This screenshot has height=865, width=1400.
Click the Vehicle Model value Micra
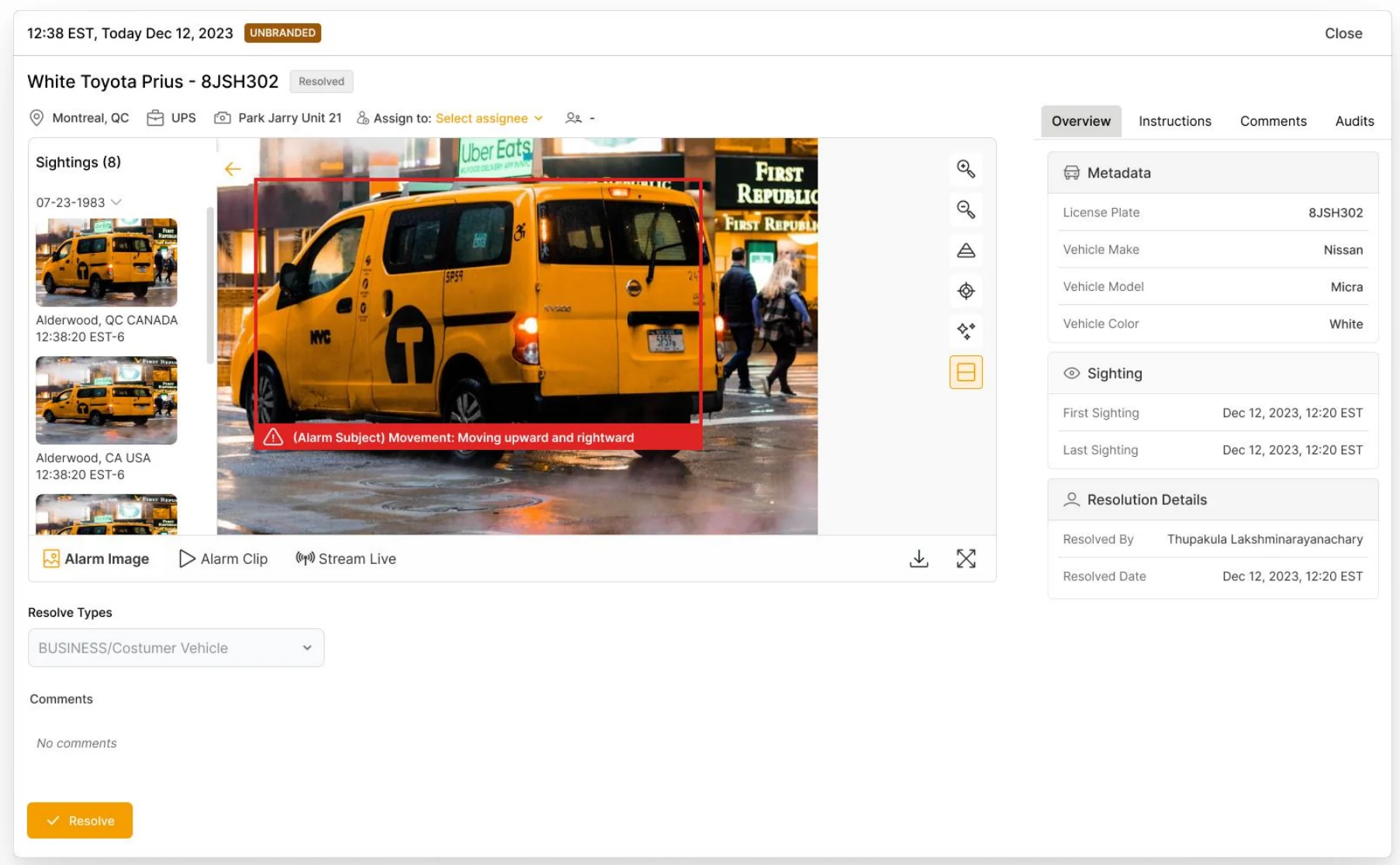tap(1346, 287)
